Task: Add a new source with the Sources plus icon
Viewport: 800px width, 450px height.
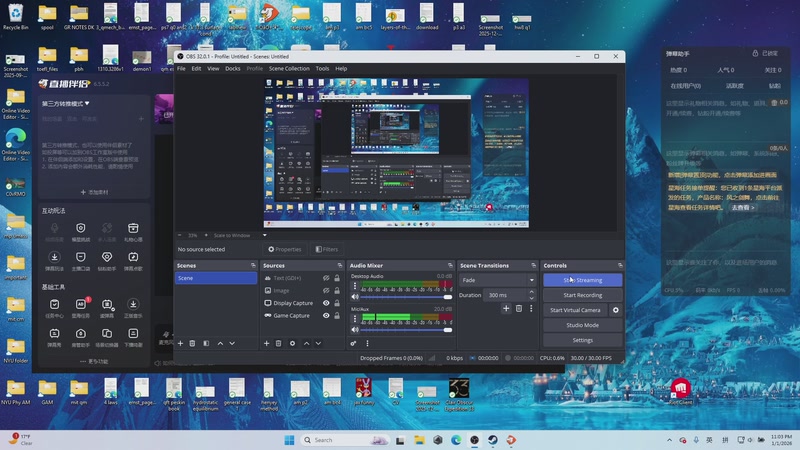Action: coord(266,343)
